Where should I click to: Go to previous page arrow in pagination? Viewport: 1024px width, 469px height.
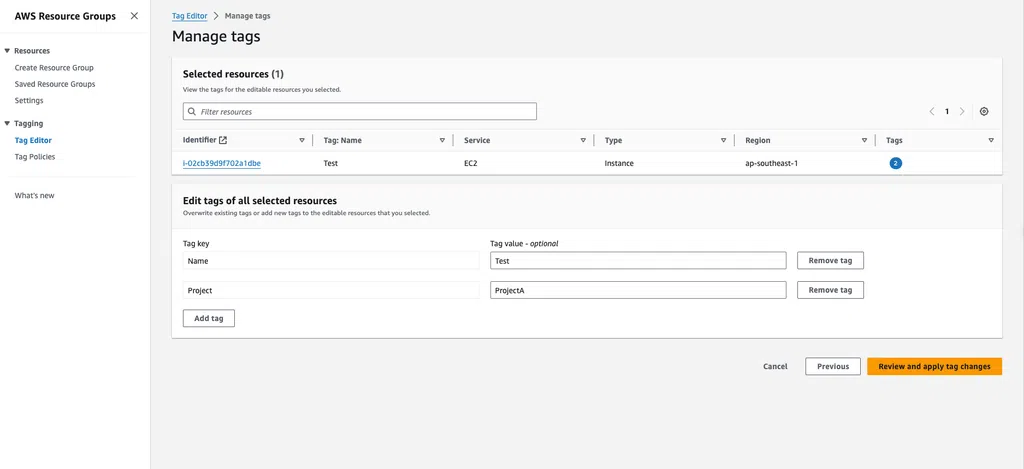(x=932, y=112)
